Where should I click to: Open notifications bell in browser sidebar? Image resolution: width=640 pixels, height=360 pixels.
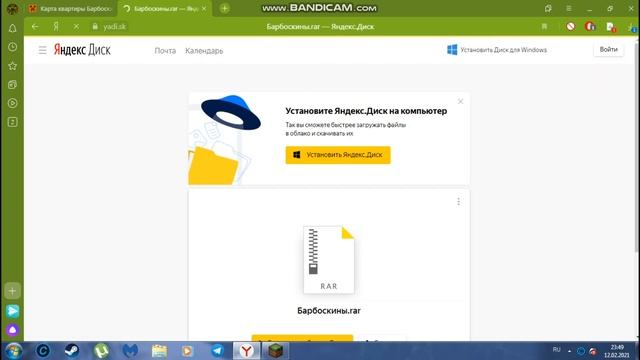pos(13,28)
